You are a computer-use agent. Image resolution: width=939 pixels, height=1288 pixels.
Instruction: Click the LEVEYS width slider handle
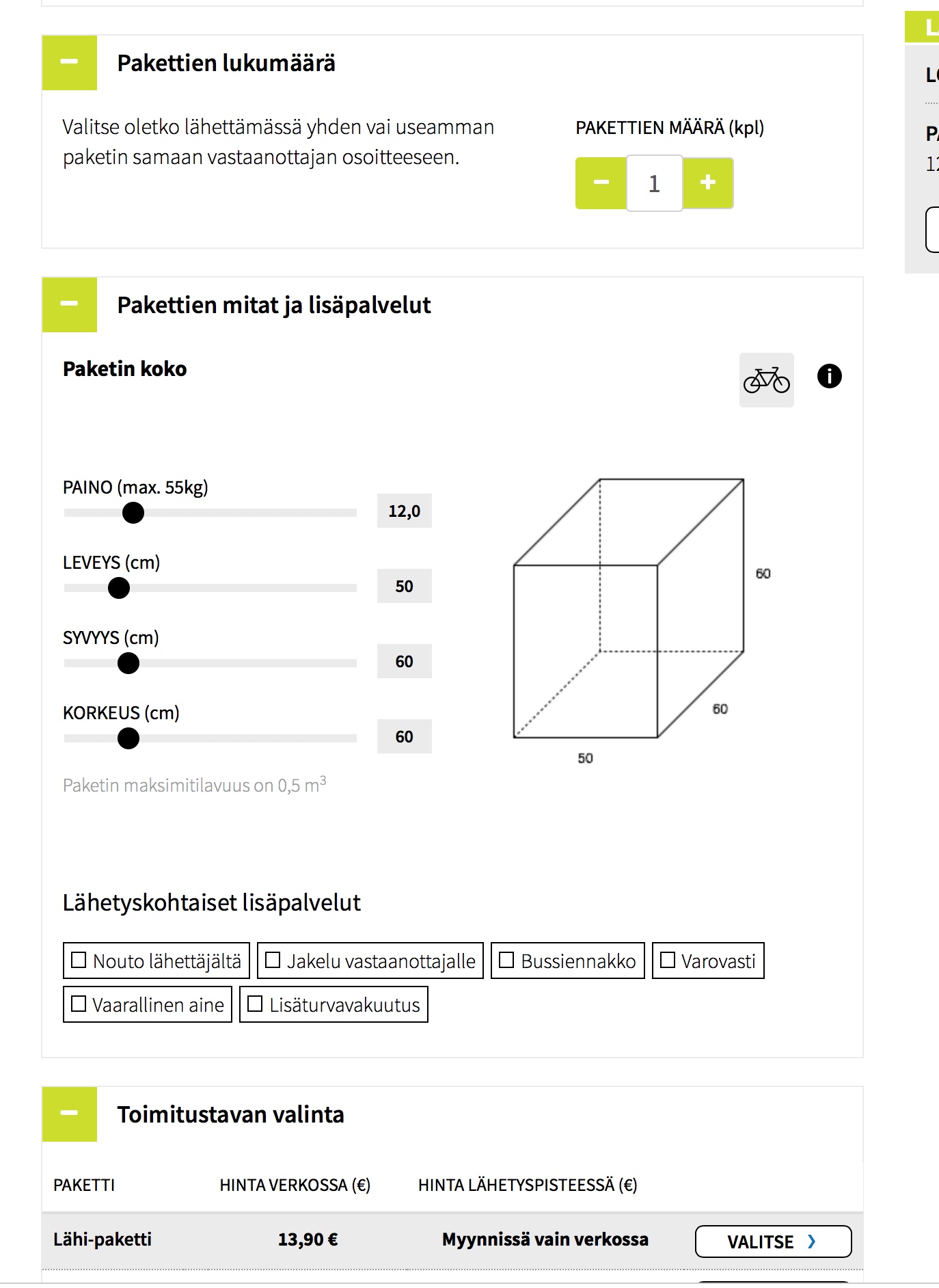119,587
